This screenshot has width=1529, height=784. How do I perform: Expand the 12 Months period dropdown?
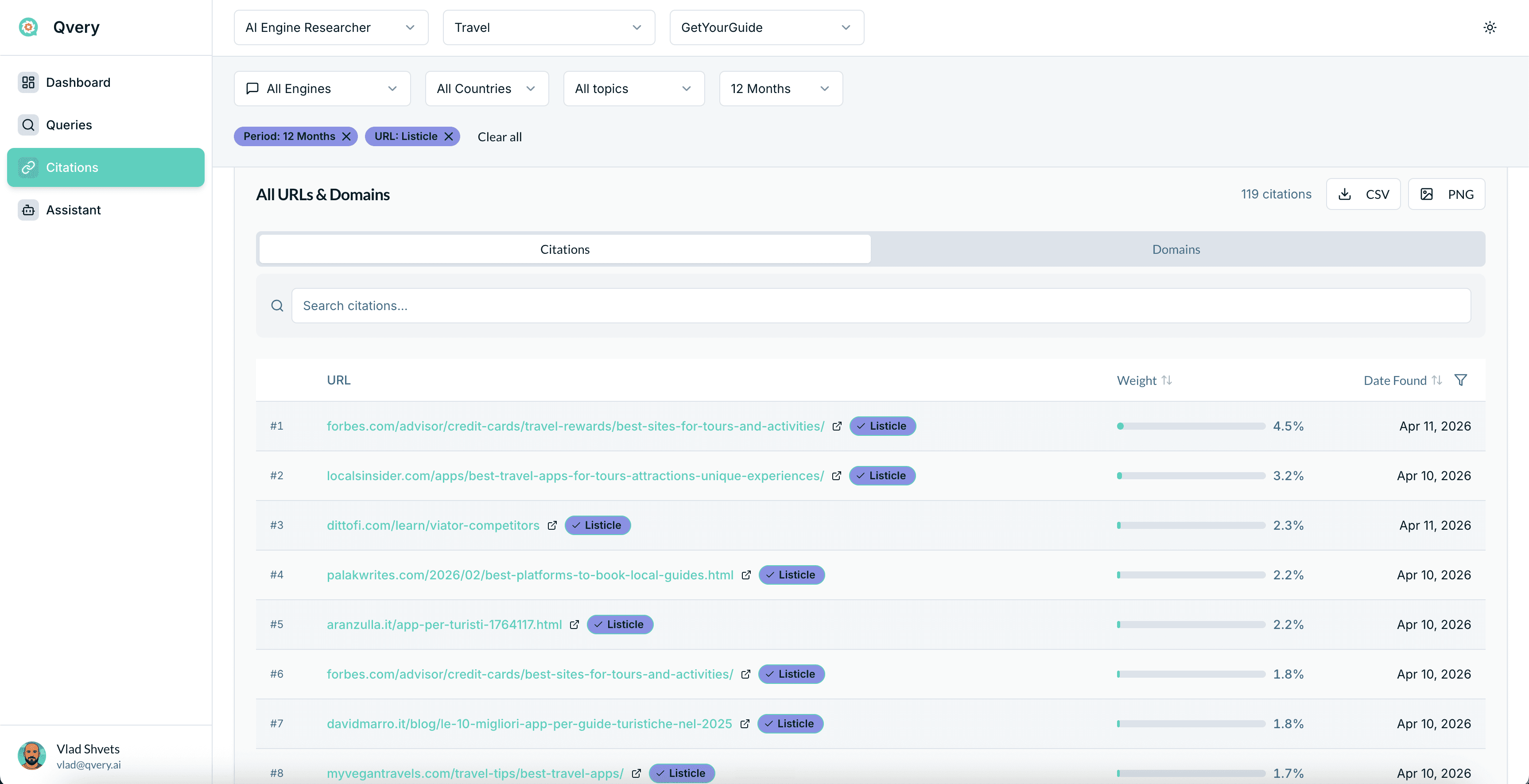(781, 89)
